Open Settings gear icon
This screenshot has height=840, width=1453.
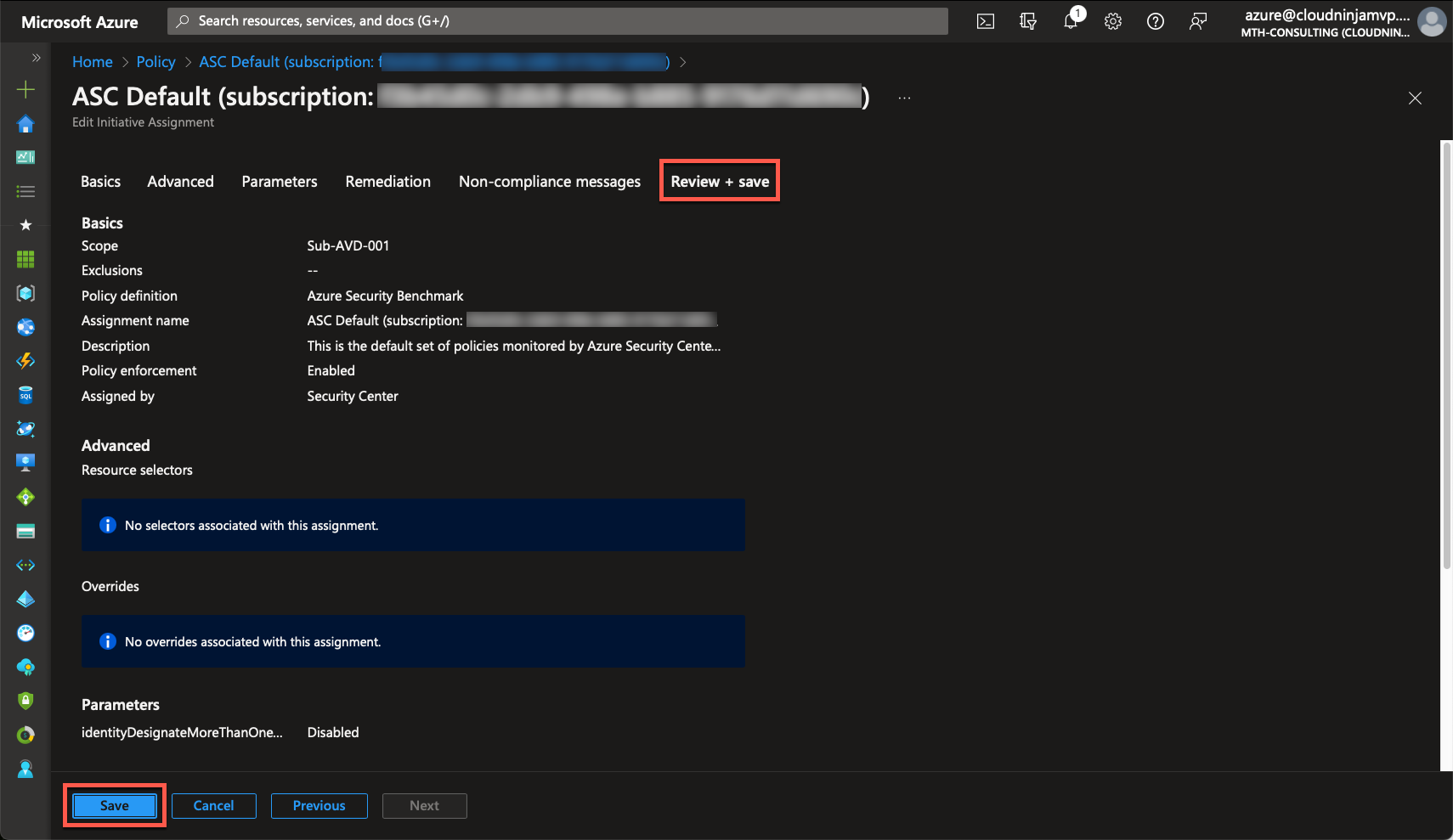tap(1113, 21)
